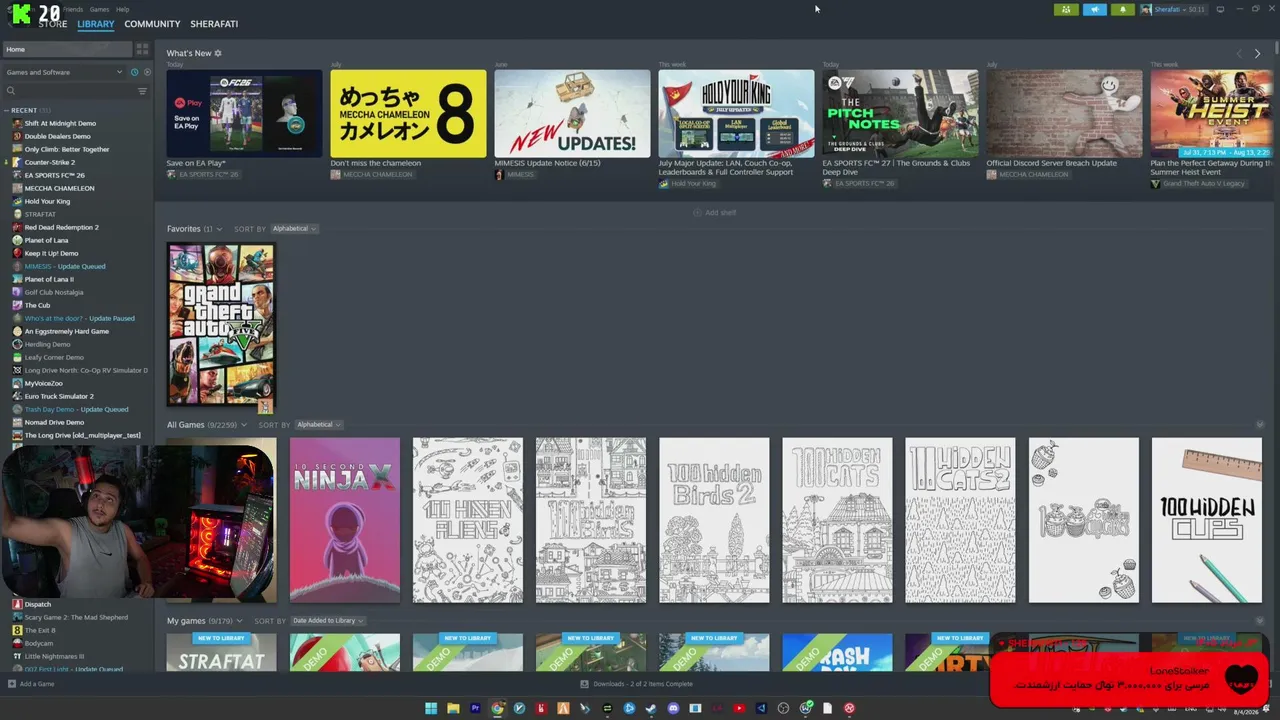1280x720 pixels.
Task: Open the notifications bell icon
Action: [1122, 10]
